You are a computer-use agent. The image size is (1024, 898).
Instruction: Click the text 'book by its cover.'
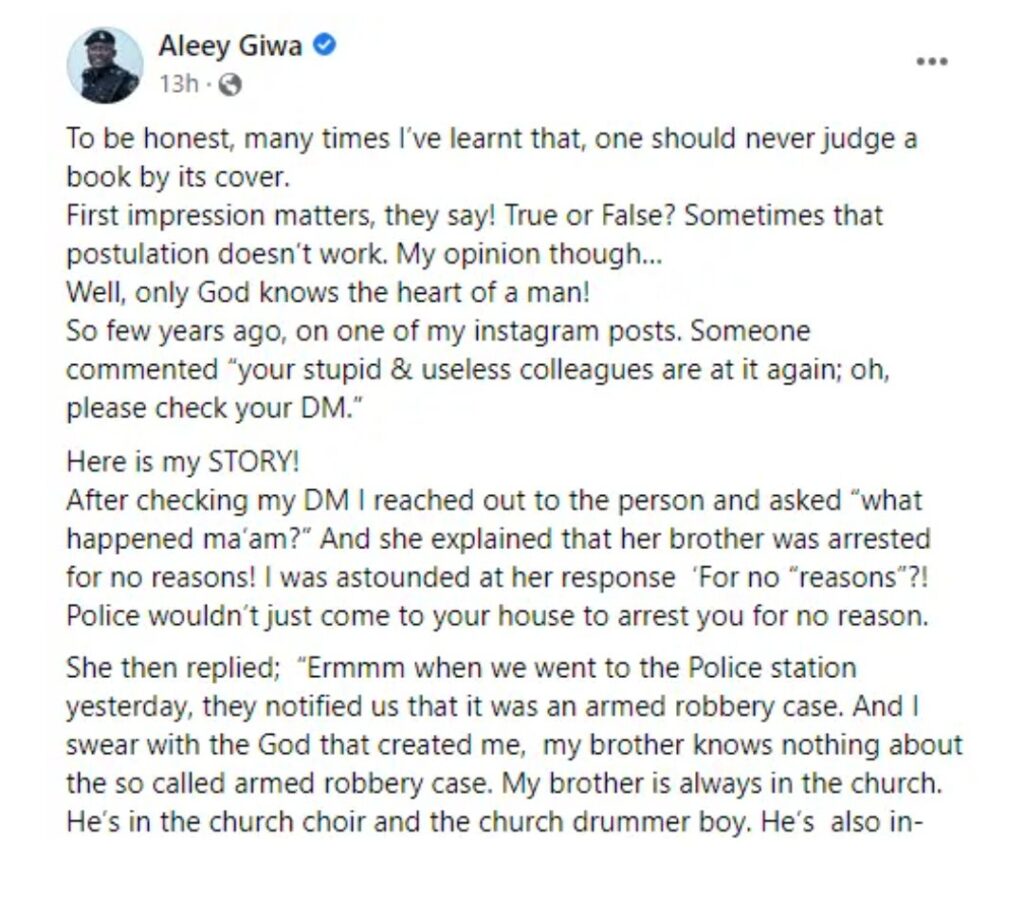[x=178, y=177]
